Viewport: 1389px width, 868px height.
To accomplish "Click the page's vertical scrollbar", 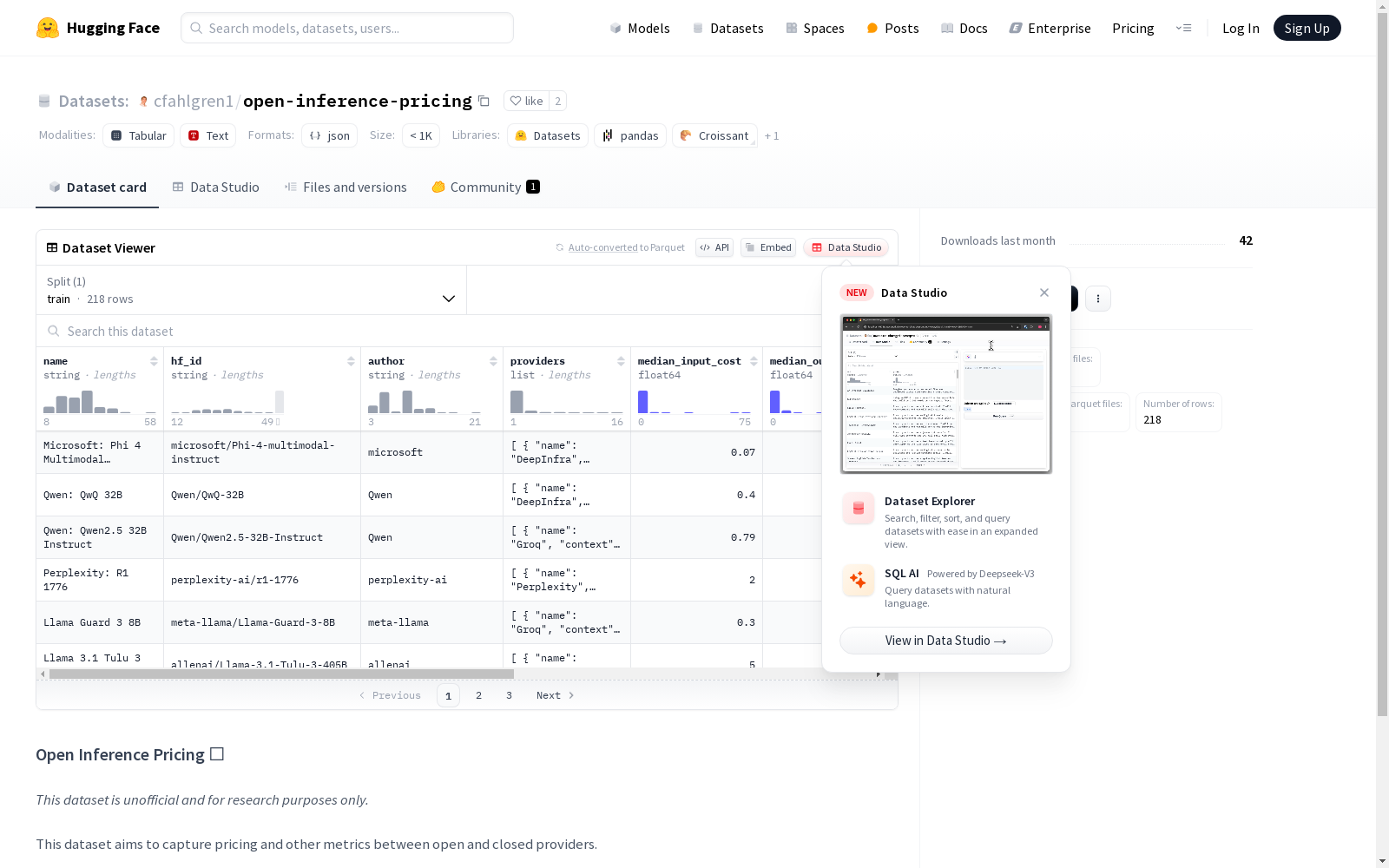I will coord(1382,365).
